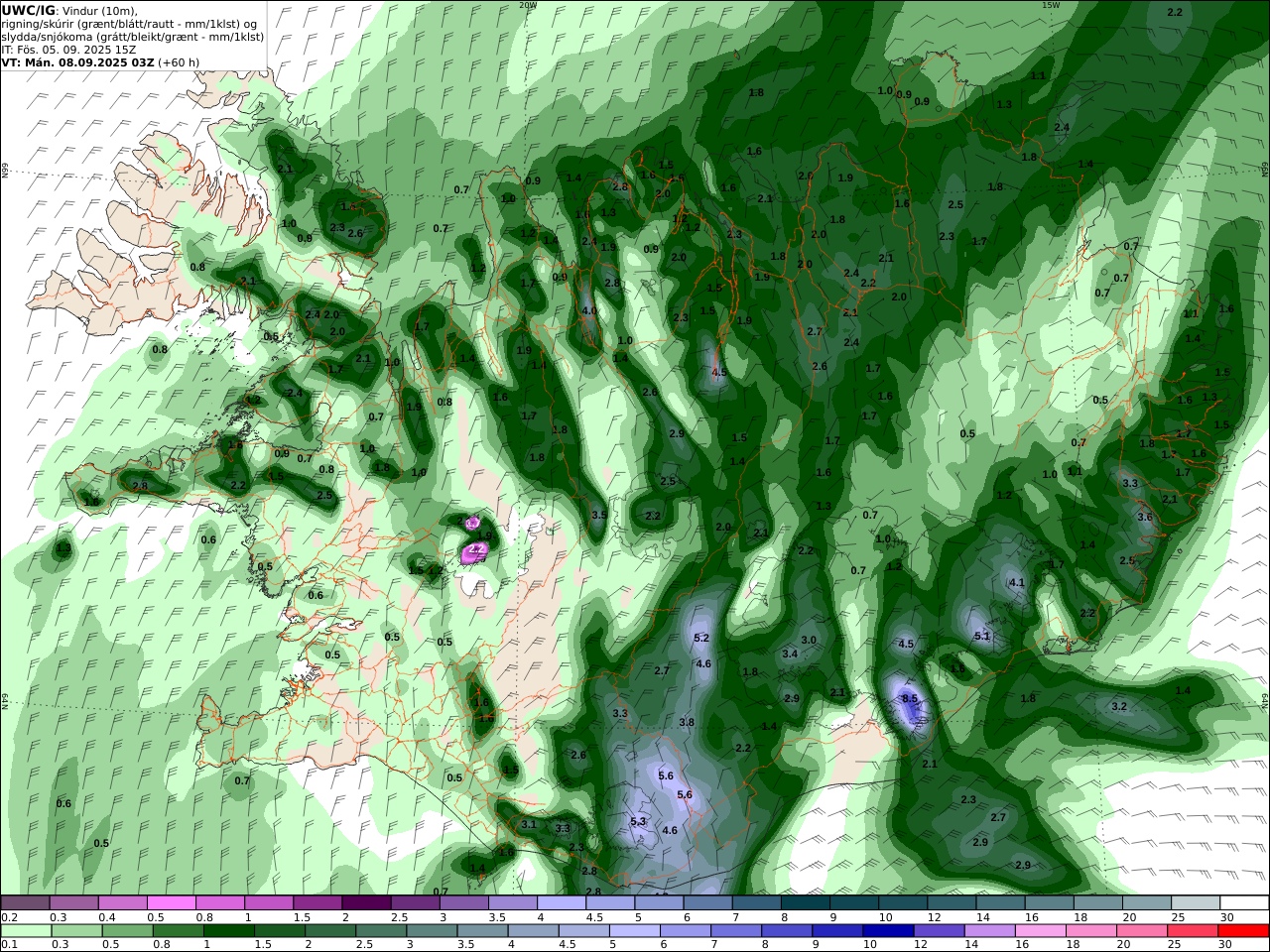Select deep navy 10 swatch in lower legend
Image resolution: width=1270 pixels, height=952 pixels.
coord(889,931)
